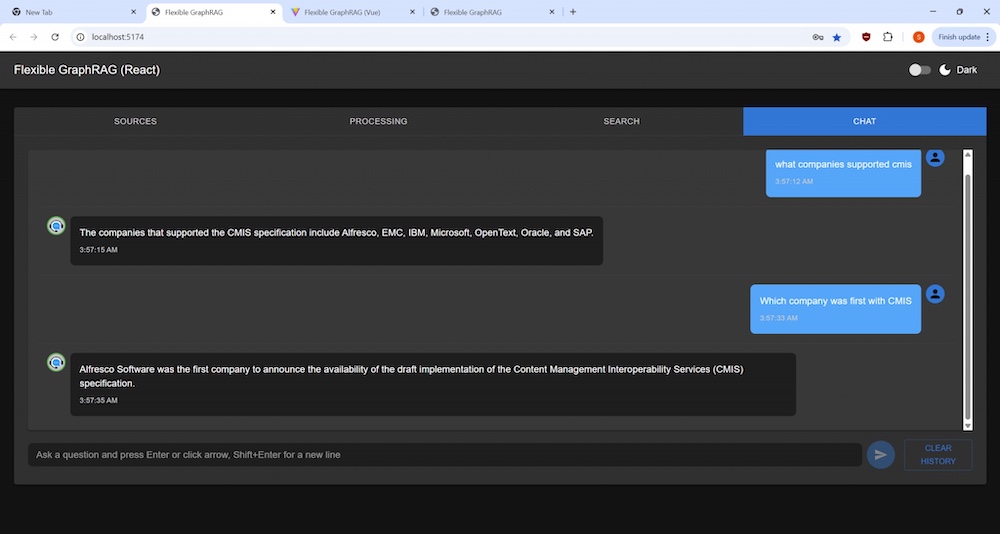Toggle the Dark theme switch
This screenshot has height=534, width=1000.
pos(919,70)
